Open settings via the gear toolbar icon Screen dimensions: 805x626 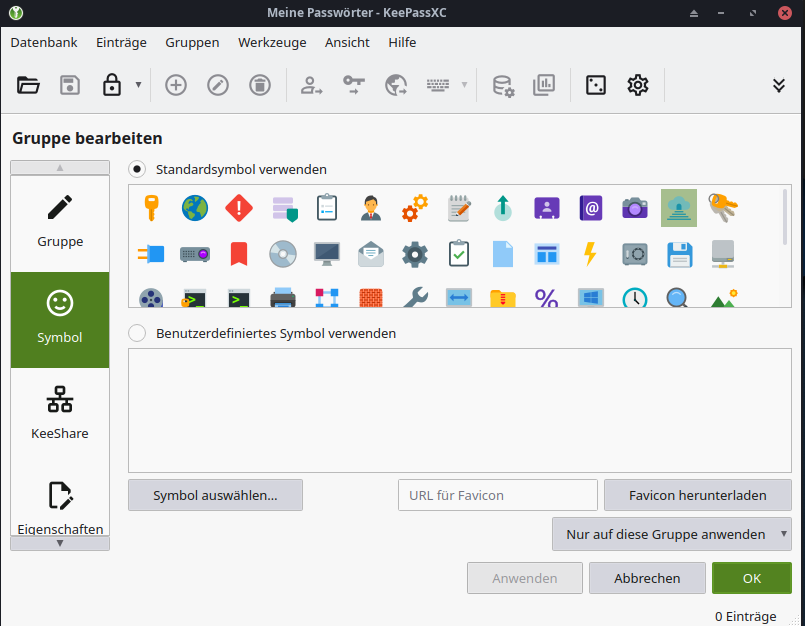638,85
